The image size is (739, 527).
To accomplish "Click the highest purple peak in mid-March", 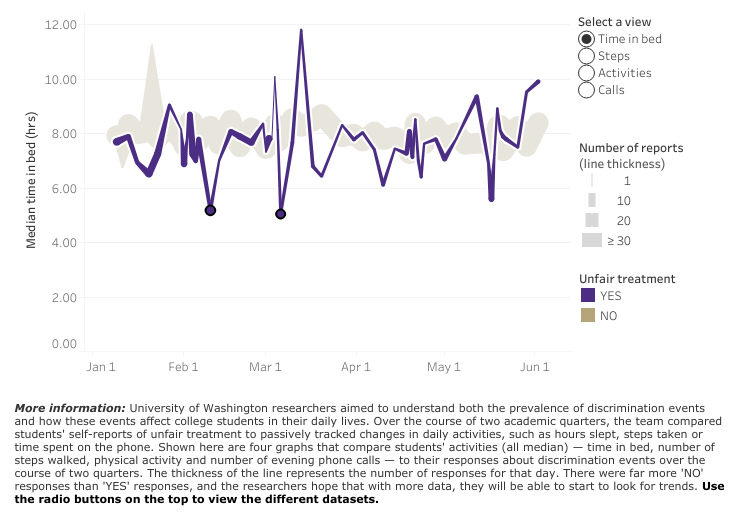I will [301, 31].
